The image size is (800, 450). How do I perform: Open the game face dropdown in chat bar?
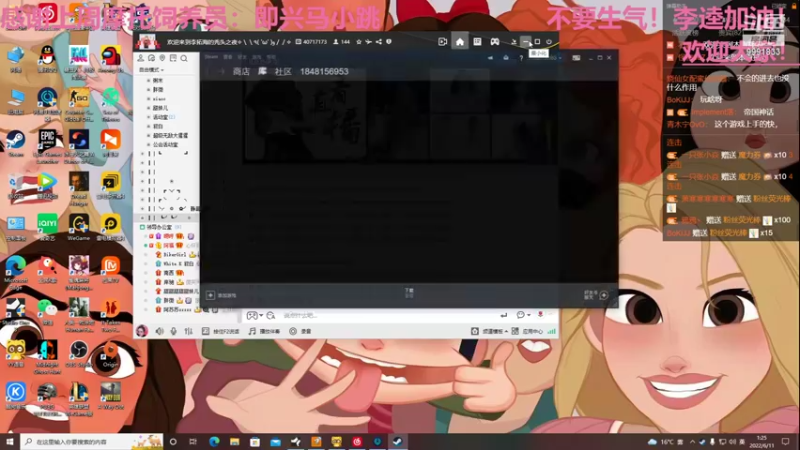(255, 315)
